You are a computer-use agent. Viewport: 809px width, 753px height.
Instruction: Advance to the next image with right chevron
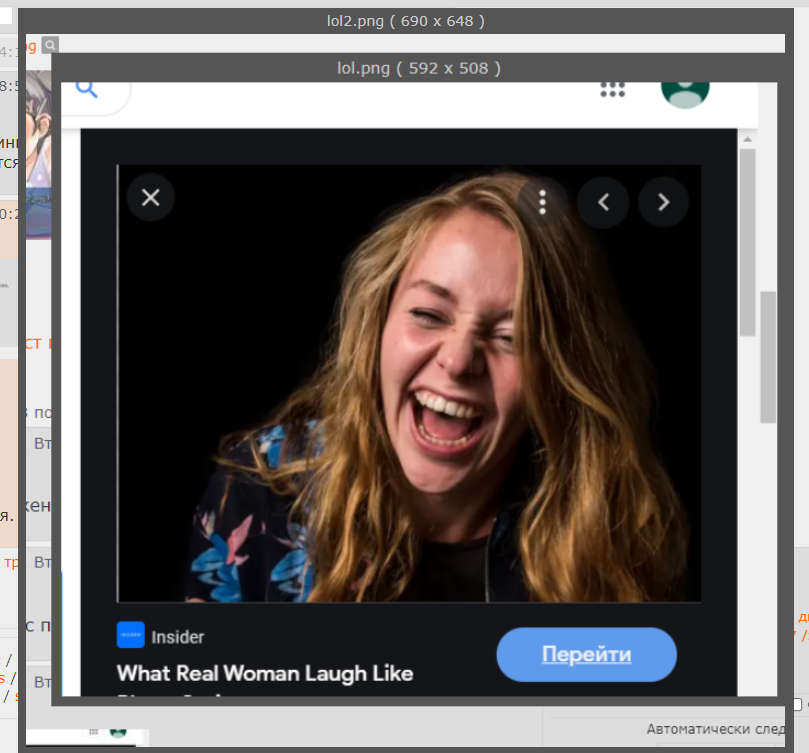click(663, 202)
